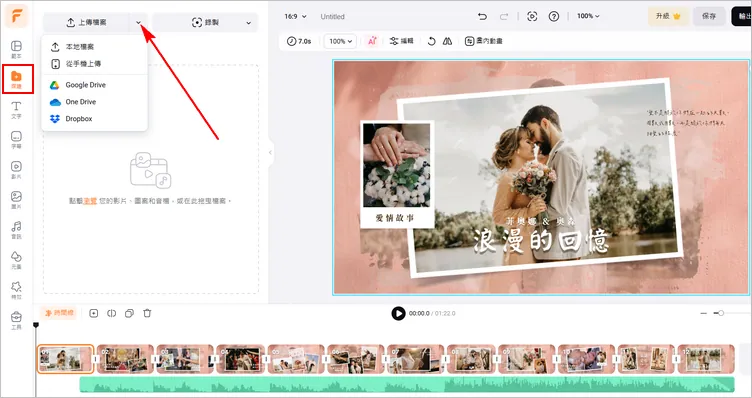Select scene 02 thumbnail in timeline
752x398 pixels.
click(126, 359)
